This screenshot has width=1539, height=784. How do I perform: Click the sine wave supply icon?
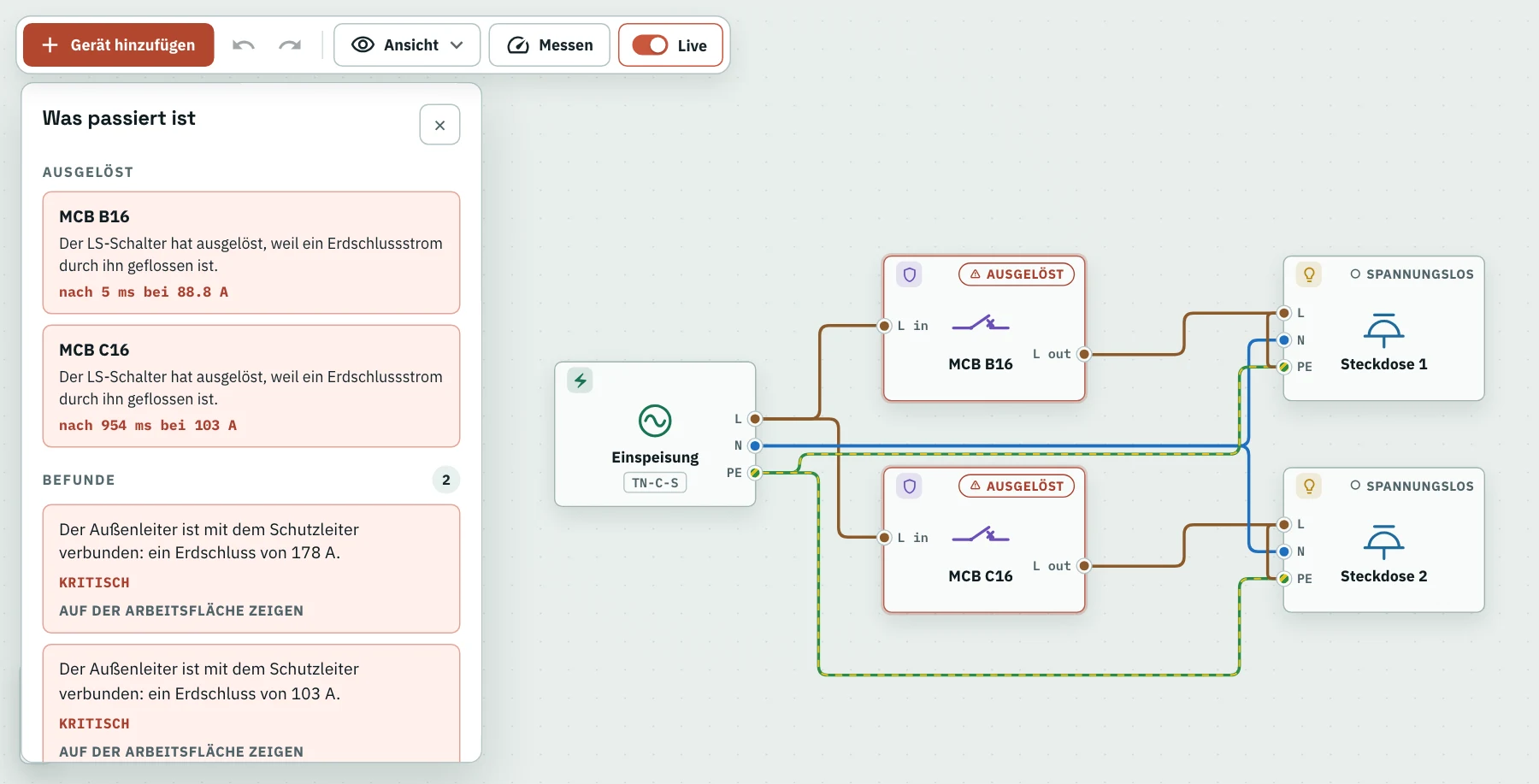pyautogui.click(x=655, y=421)
